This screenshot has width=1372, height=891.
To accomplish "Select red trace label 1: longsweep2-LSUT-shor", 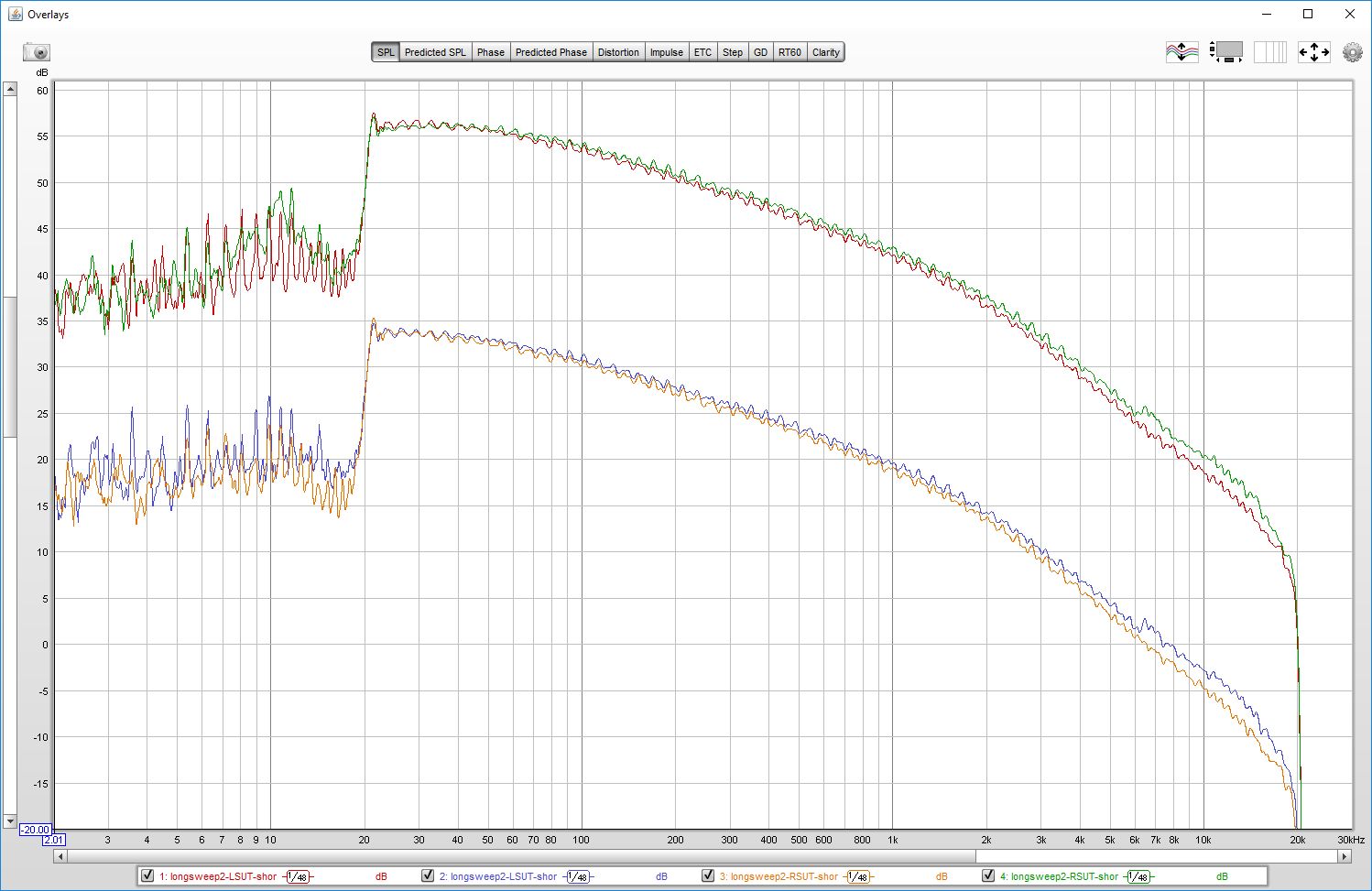I will 218,876.
